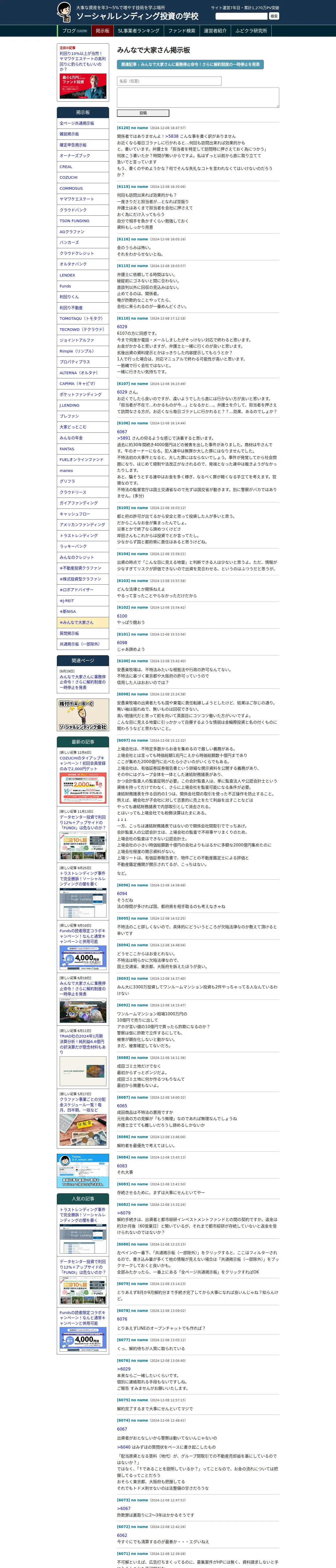Follow the 6098 reference in post 6101
This screenshot has width=336, height=1568.
tap(122, 643)
